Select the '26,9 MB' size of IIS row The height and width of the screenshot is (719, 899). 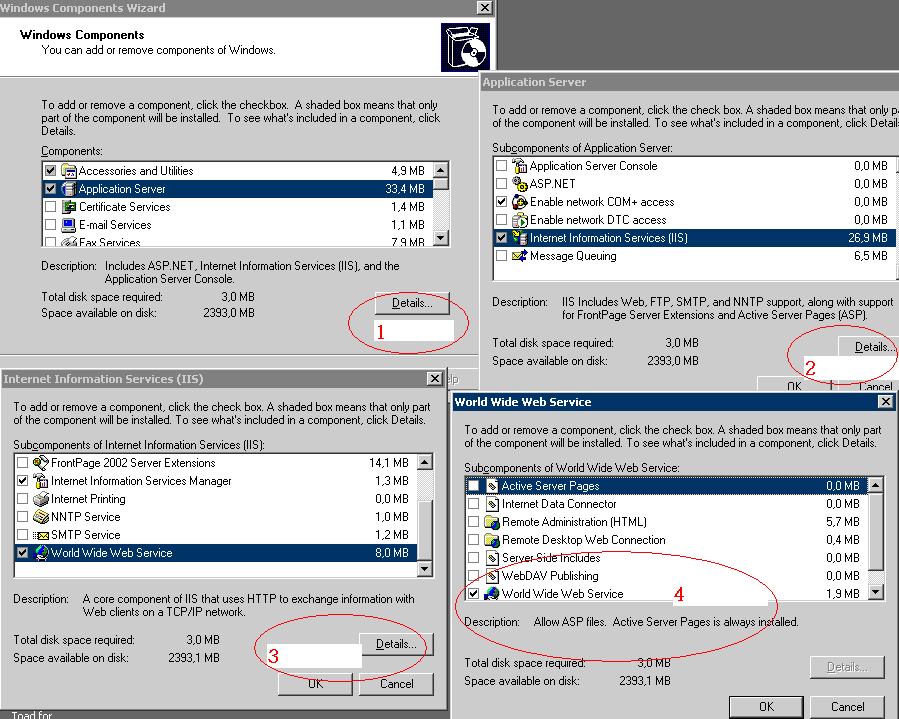(x=867, y=238)
